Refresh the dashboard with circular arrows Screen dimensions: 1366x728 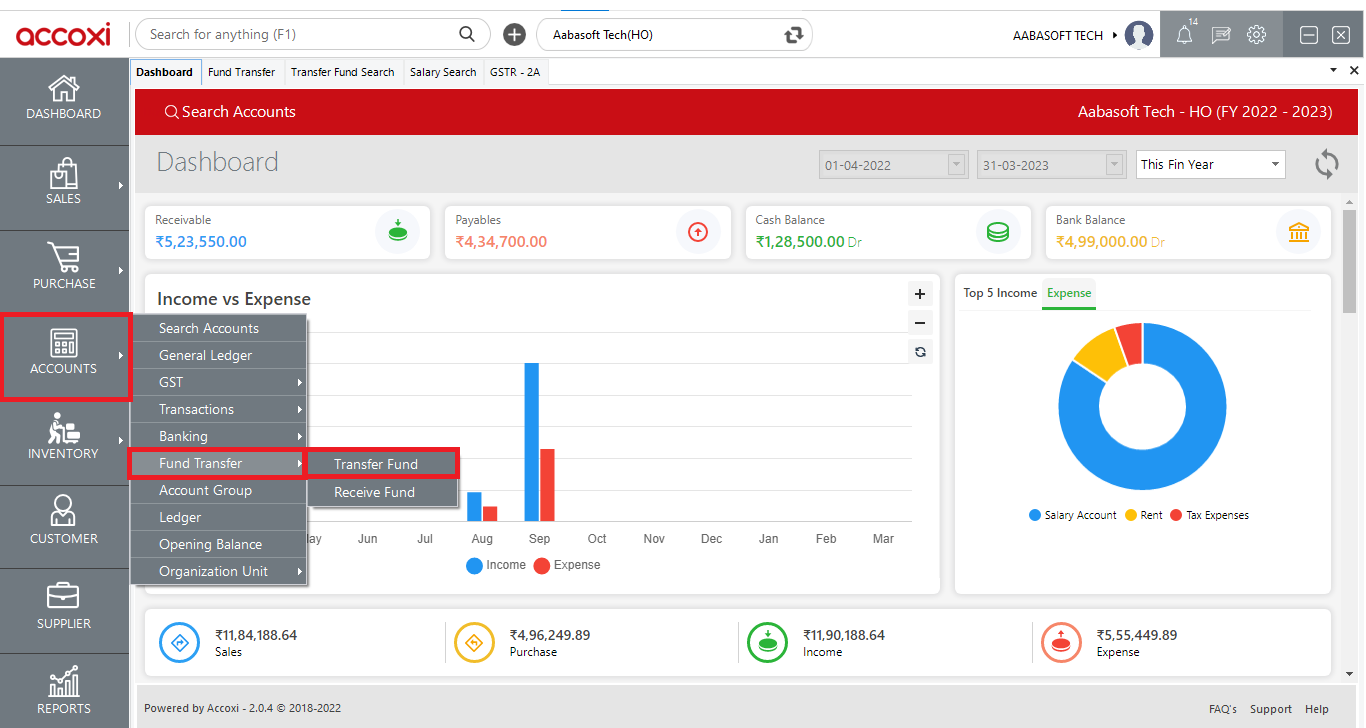[1326, 164]
